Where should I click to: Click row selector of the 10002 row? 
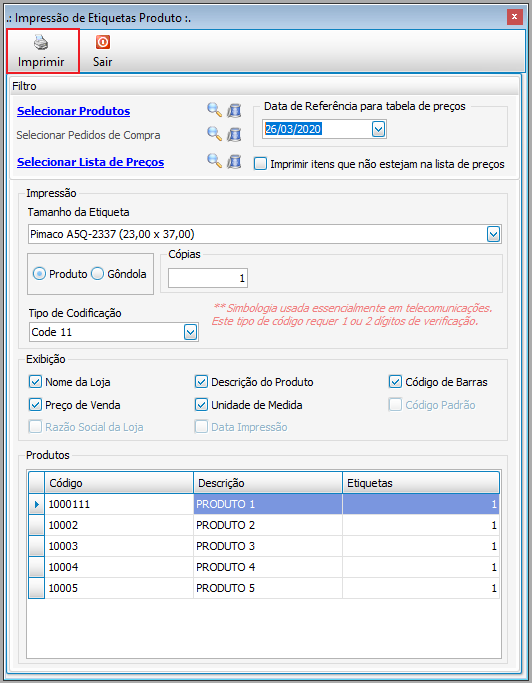pyautogui.click(x=37, y=525)
